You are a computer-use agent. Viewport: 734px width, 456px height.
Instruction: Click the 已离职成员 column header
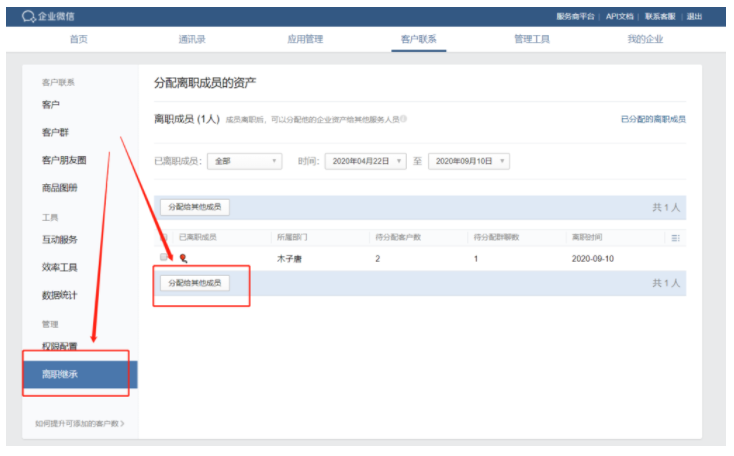coord(198,237)
